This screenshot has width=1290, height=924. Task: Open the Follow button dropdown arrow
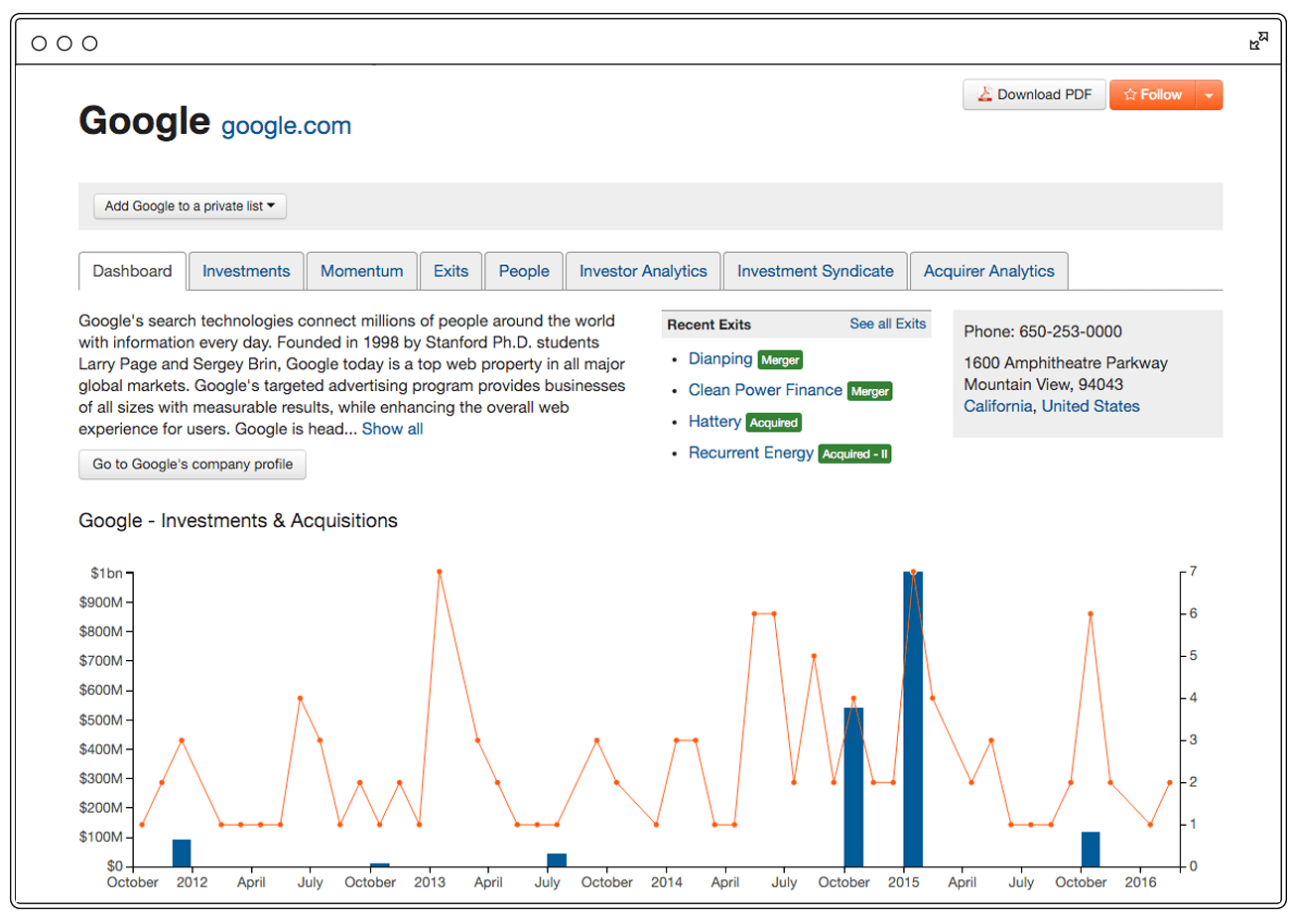1209,95
